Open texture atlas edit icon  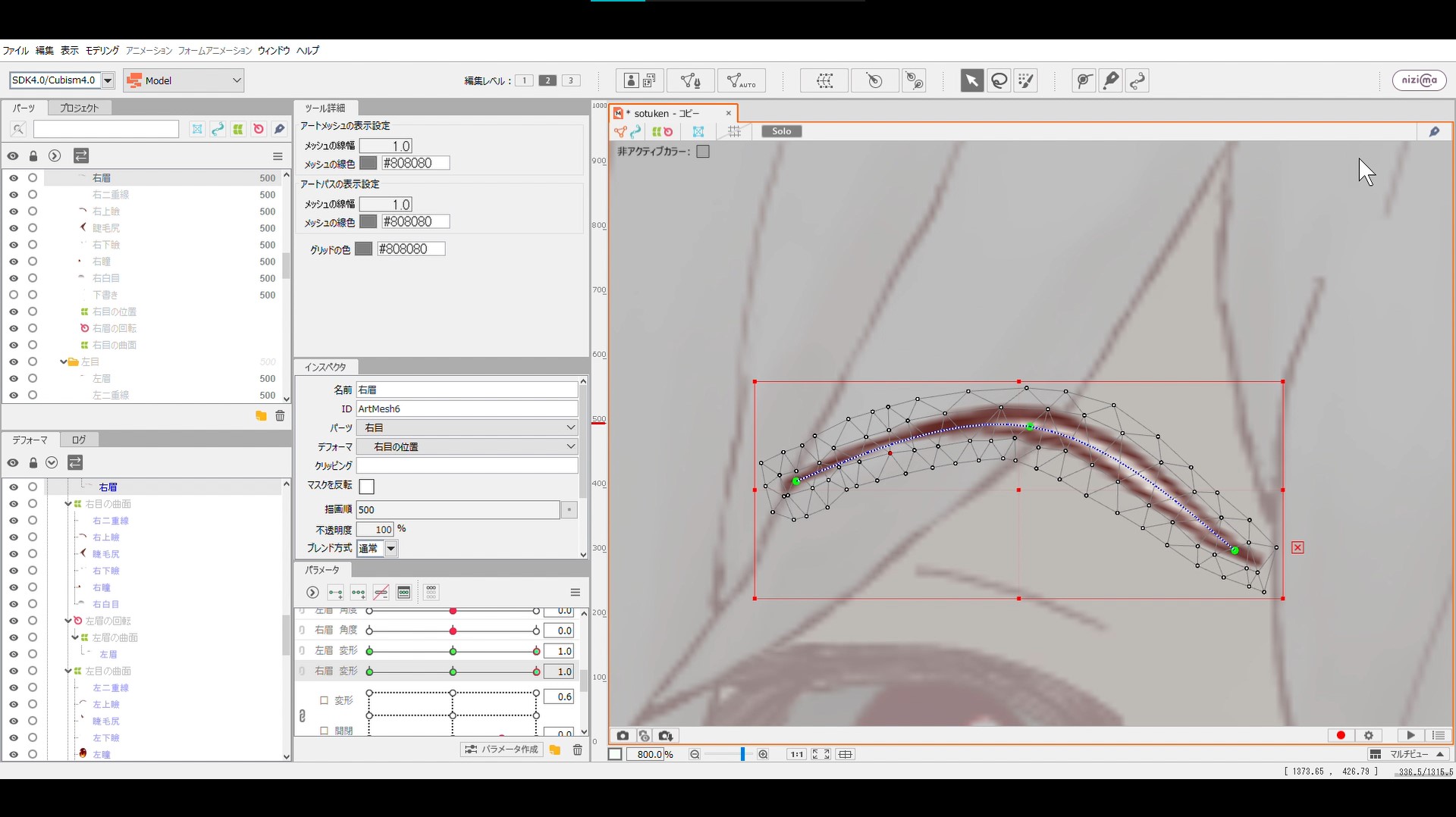641,80
